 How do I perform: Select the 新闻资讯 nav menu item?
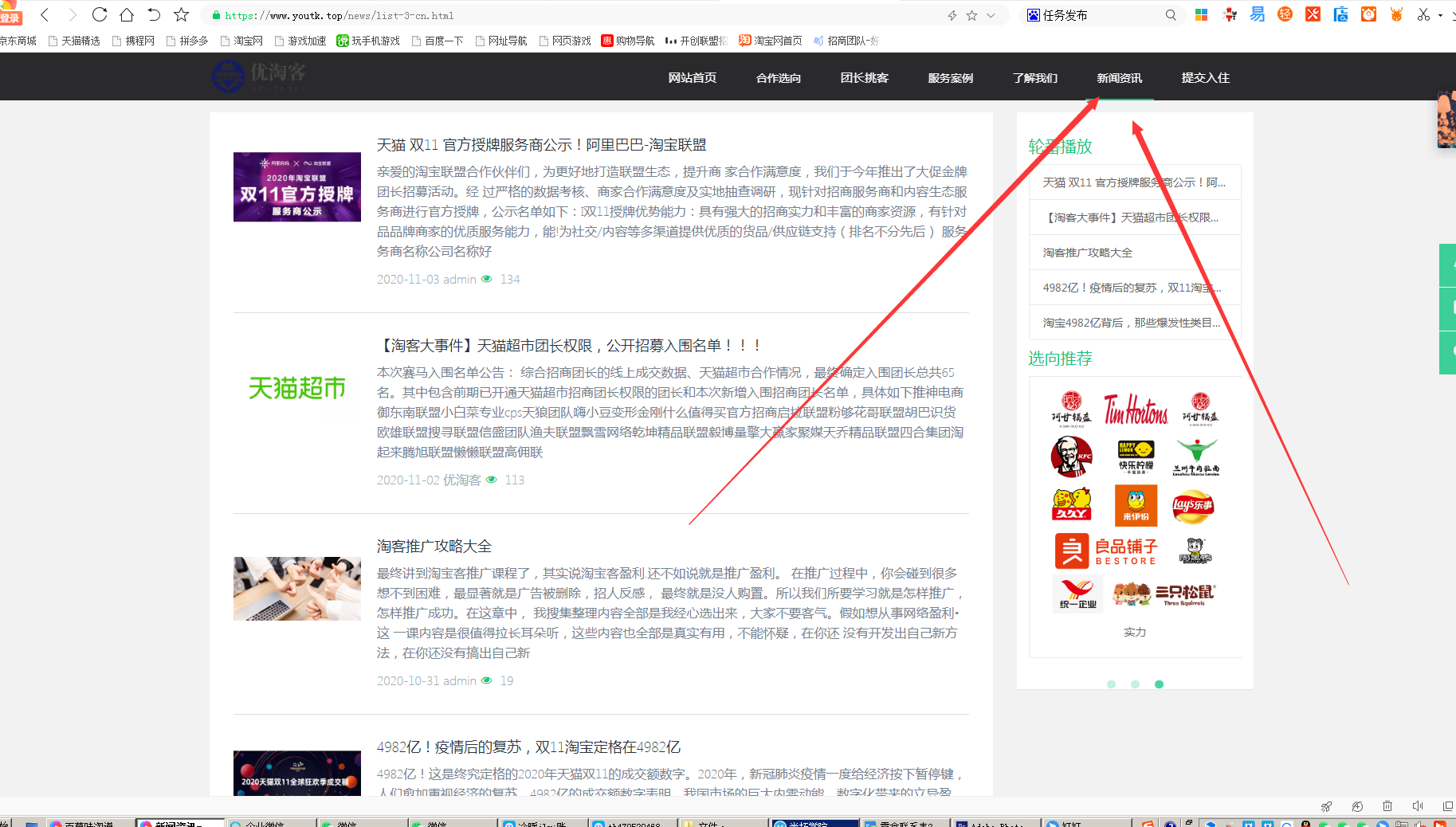[x=1119, y=77]
